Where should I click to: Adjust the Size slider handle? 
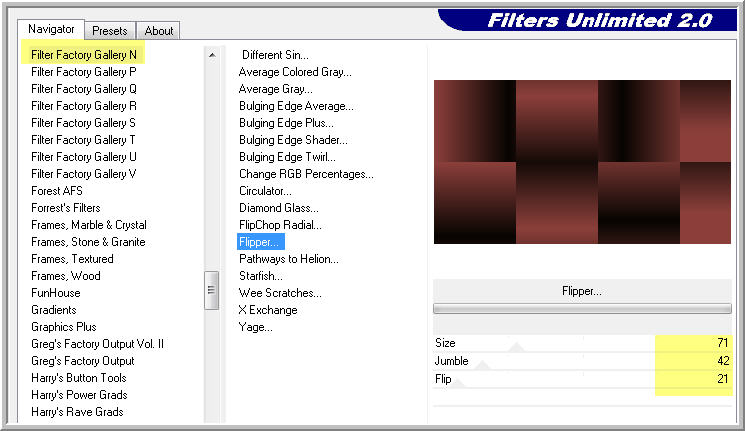point(516,347)
